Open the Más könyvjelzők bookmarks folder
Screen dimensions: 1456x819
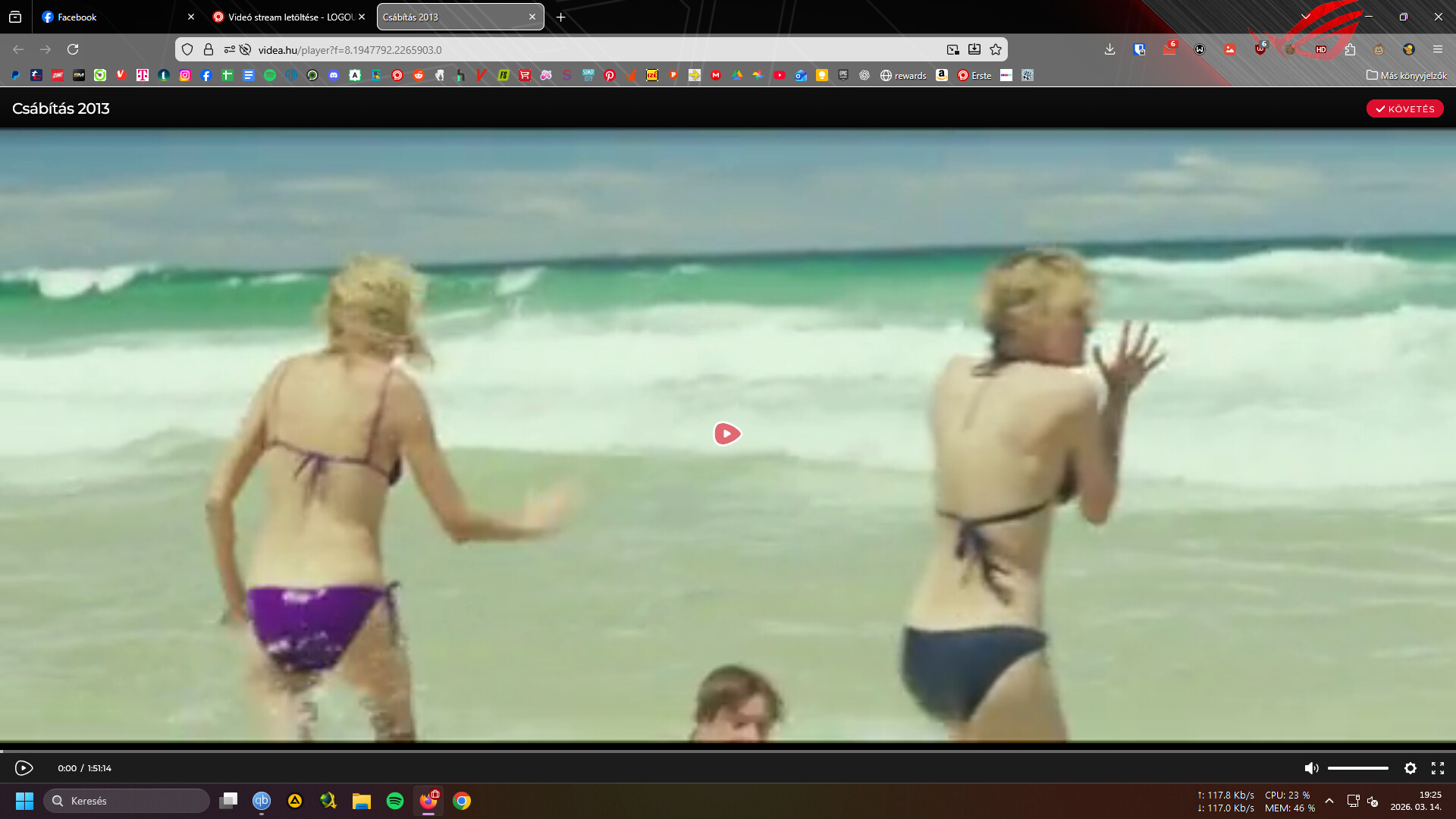coord(1407,76)
